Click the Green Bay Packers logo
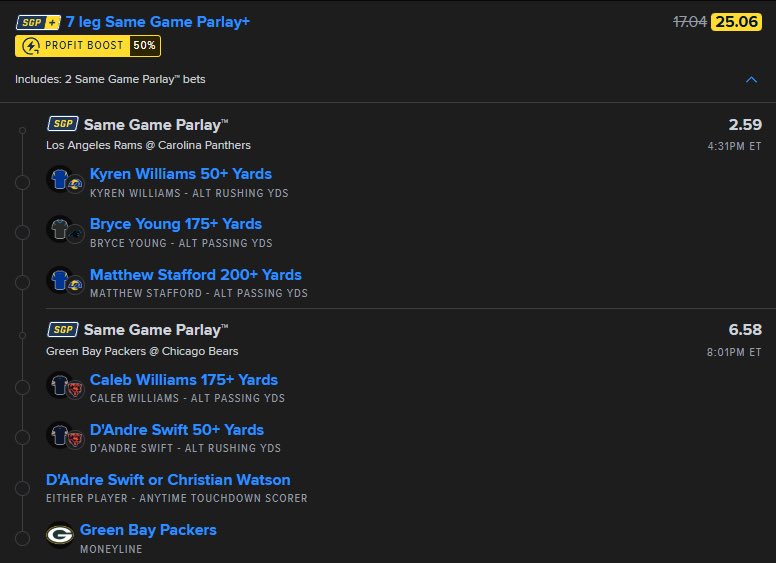776x563 pixels. click(60, 535)
